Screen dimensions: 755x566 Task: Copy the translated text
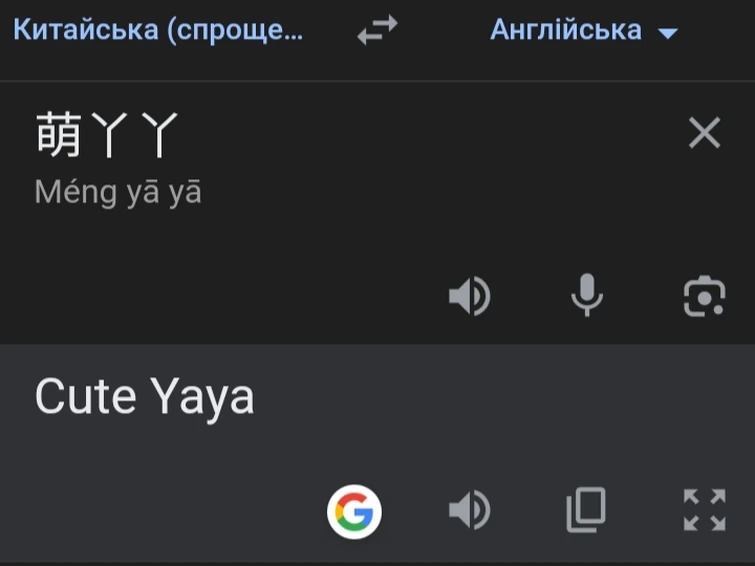click(x=586, y=511)
